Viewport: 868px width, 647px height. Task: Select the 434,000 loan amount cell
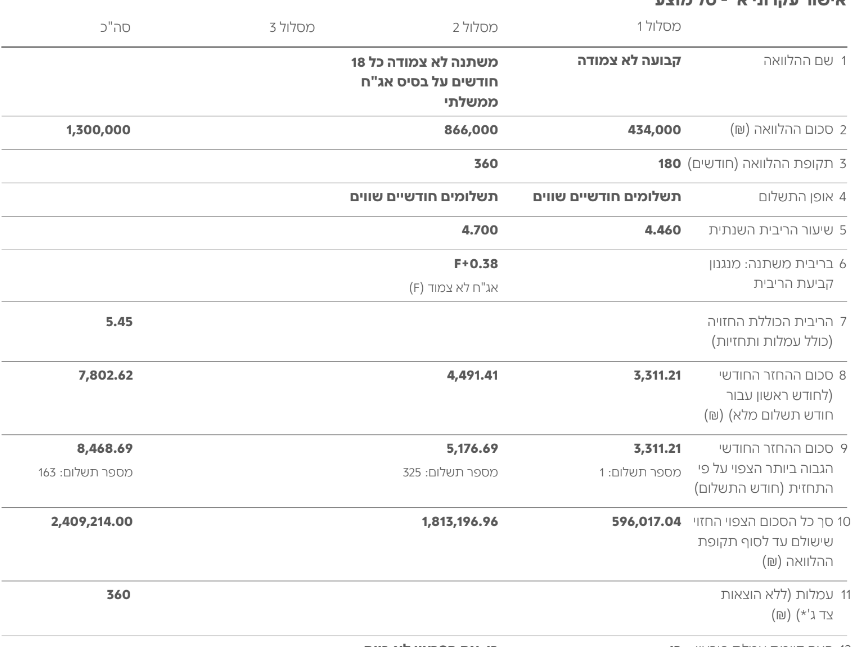point(655,130)
